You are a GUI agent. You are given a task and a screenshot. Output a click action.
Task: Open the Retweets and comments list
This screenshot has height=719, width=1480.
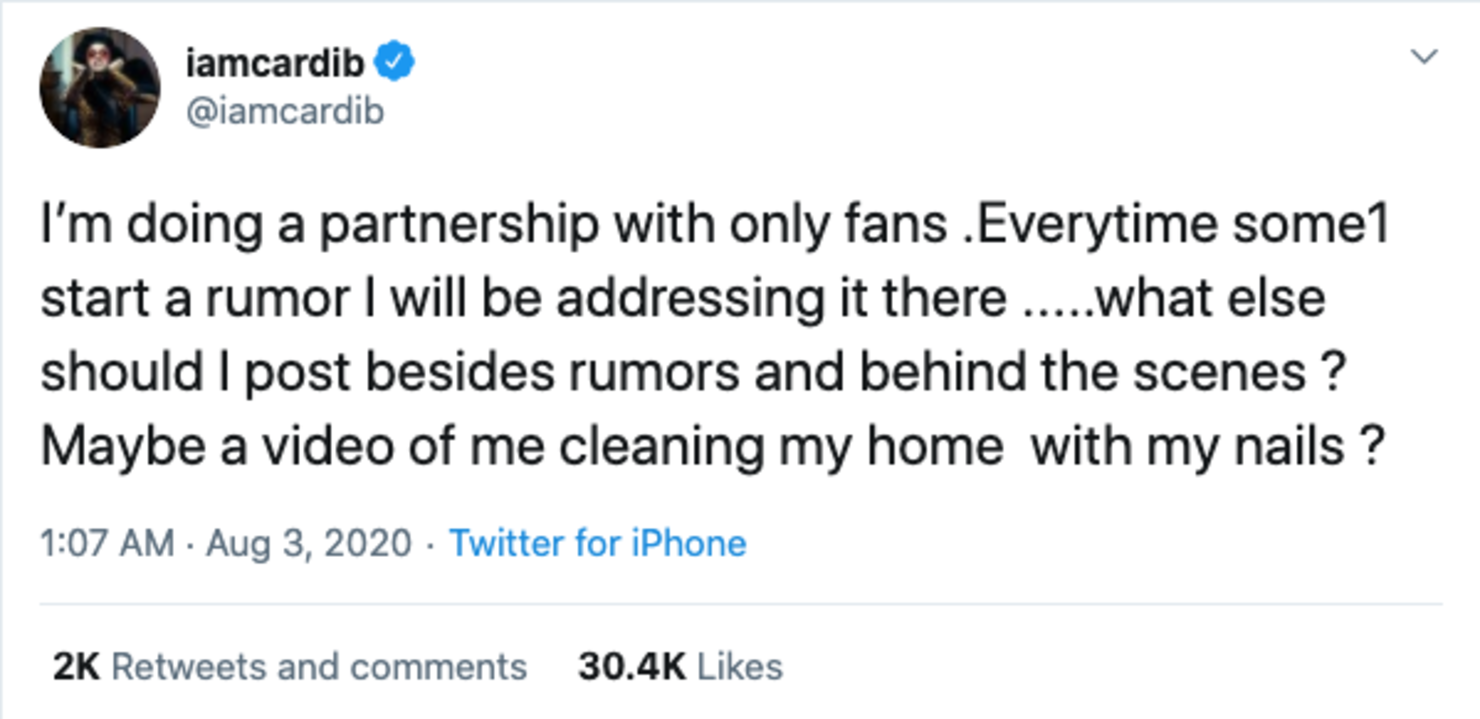(x=319, y=667)
